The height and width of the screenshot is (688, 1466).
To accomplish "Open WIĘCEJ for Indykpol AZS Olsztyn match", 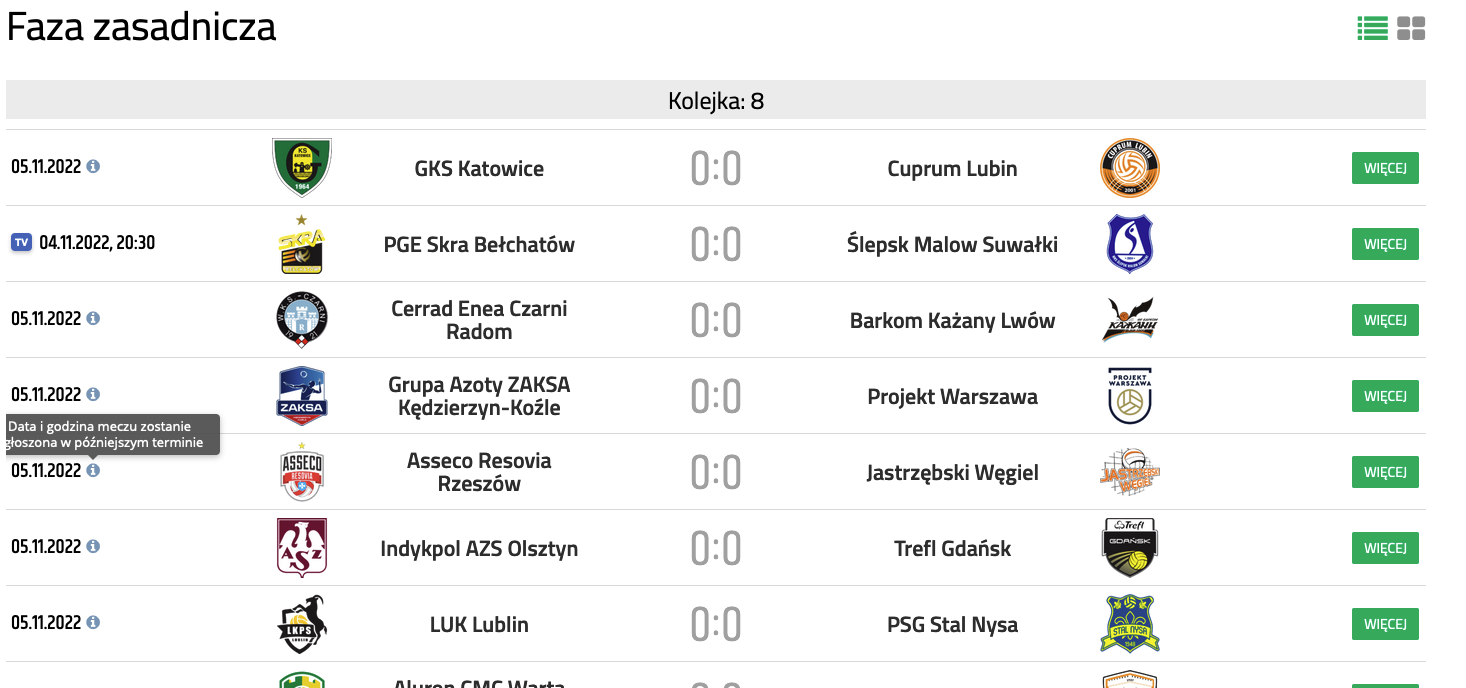I will (1385, 548).
